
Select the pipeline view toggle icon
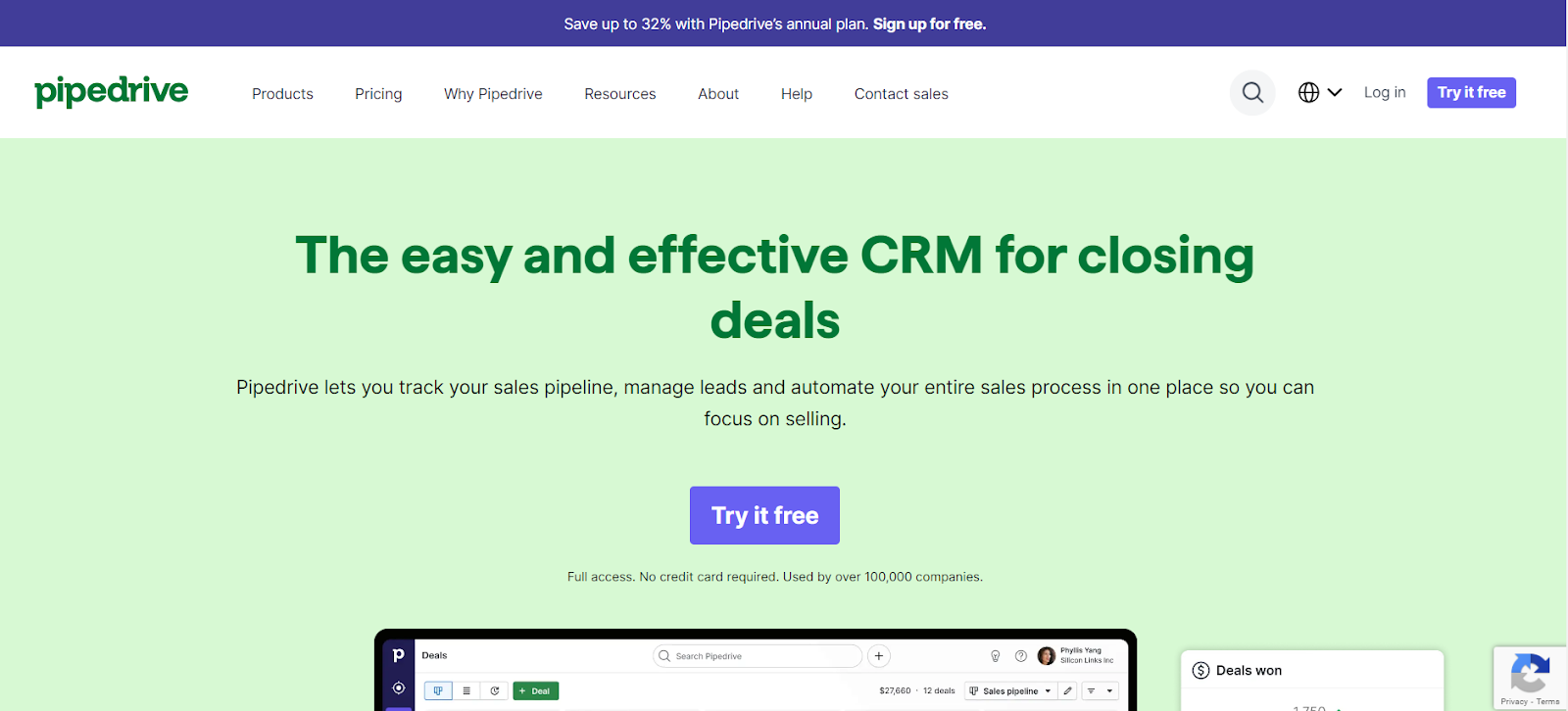pyautogui.click(x=438, y=690)
